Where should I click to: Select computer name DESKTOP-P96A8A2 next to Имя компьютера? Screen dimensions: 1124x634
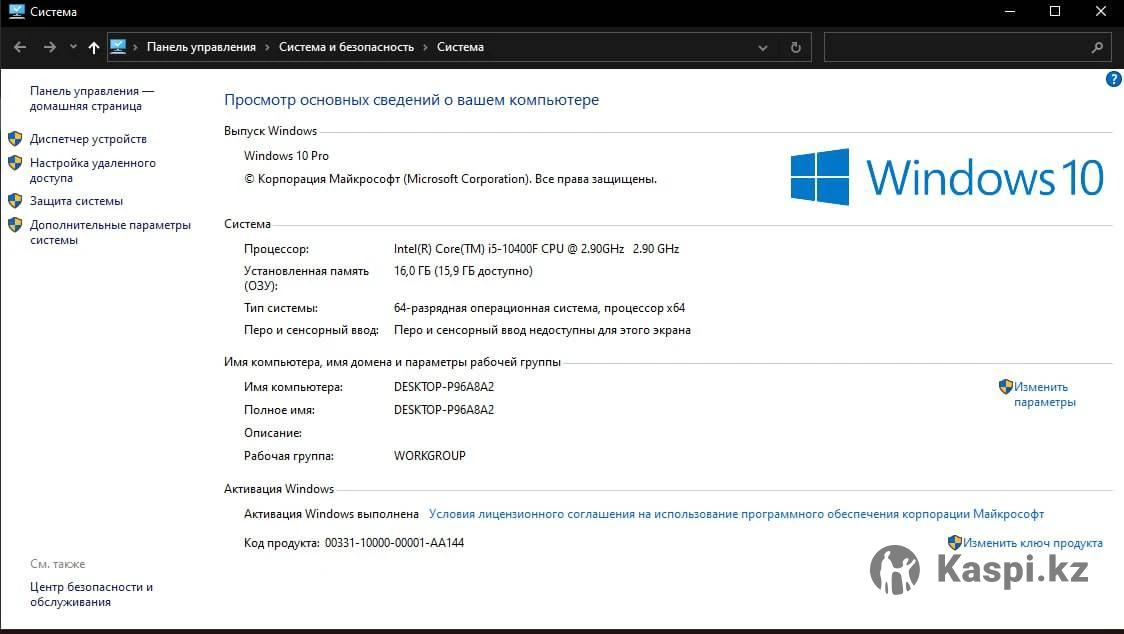(x=444, y=387)
